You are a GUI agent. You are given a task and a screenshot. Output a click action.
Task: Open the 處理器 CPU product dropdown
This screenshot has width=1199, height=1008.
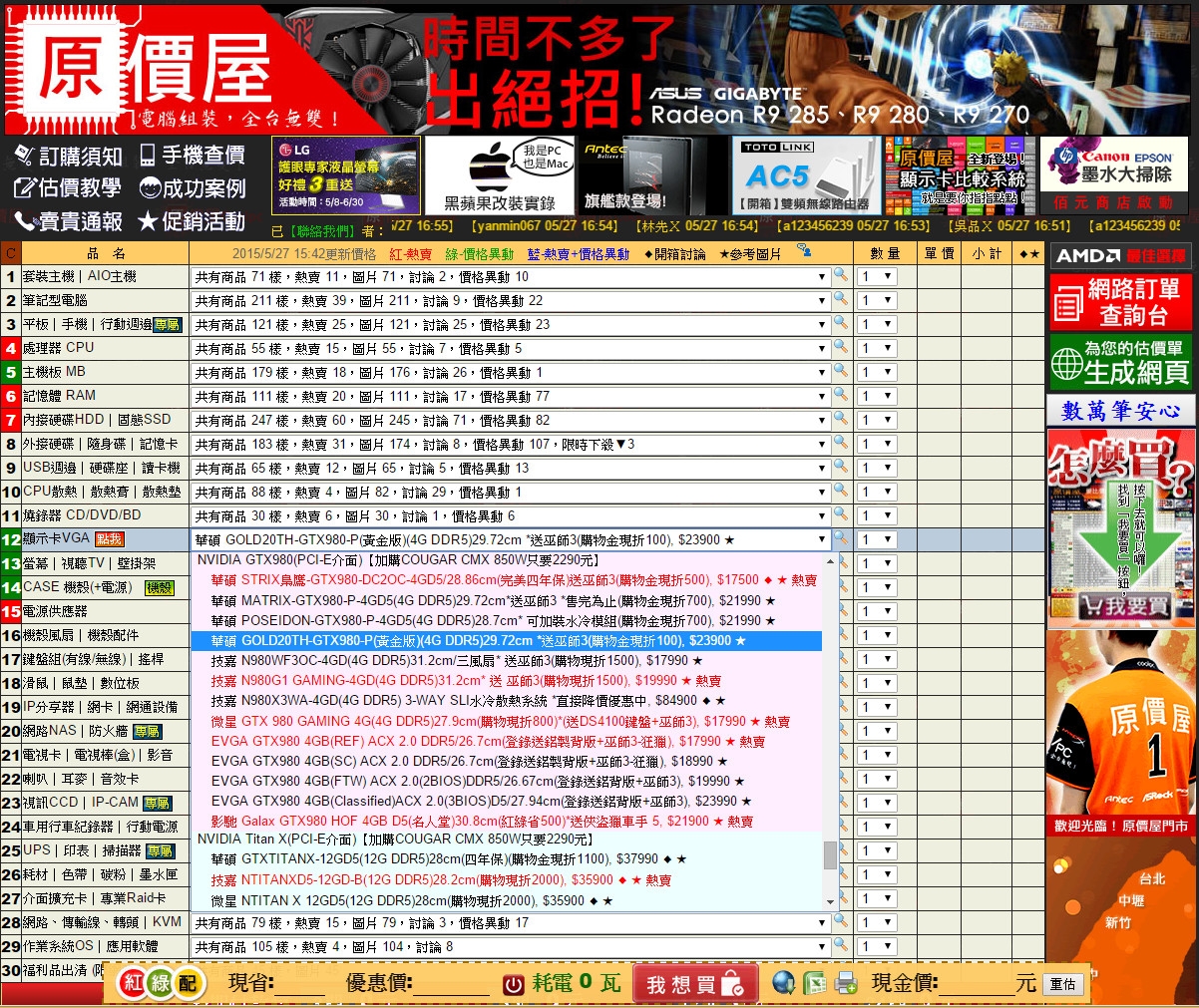510,348
